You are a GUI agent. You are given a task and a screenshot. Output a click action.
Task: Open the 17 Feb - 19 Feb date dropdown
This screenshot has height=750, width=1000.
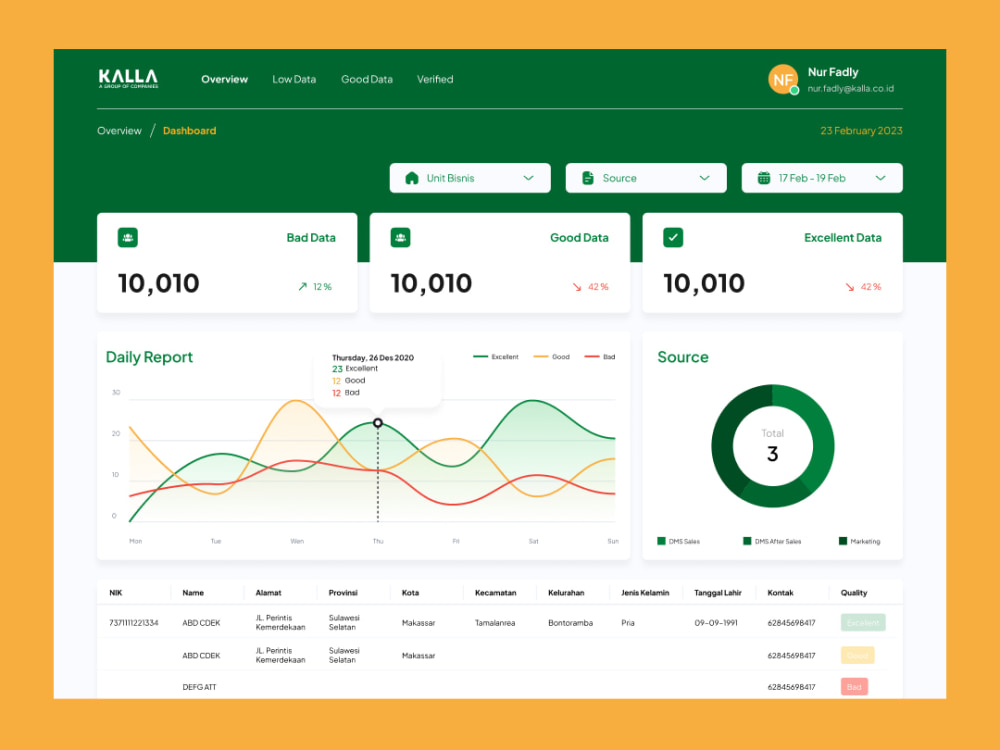coord(822,178)
